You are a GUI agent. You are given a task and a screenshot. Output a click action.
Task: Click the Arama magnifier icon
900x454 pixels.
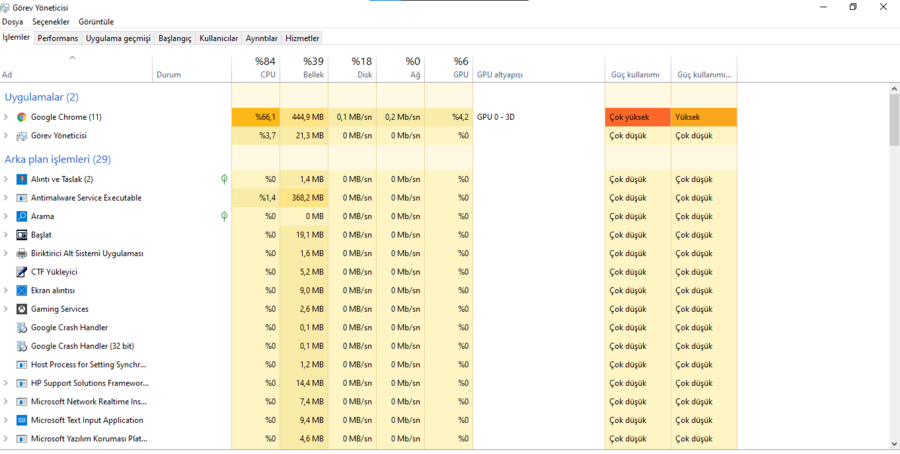click(21, 216)
